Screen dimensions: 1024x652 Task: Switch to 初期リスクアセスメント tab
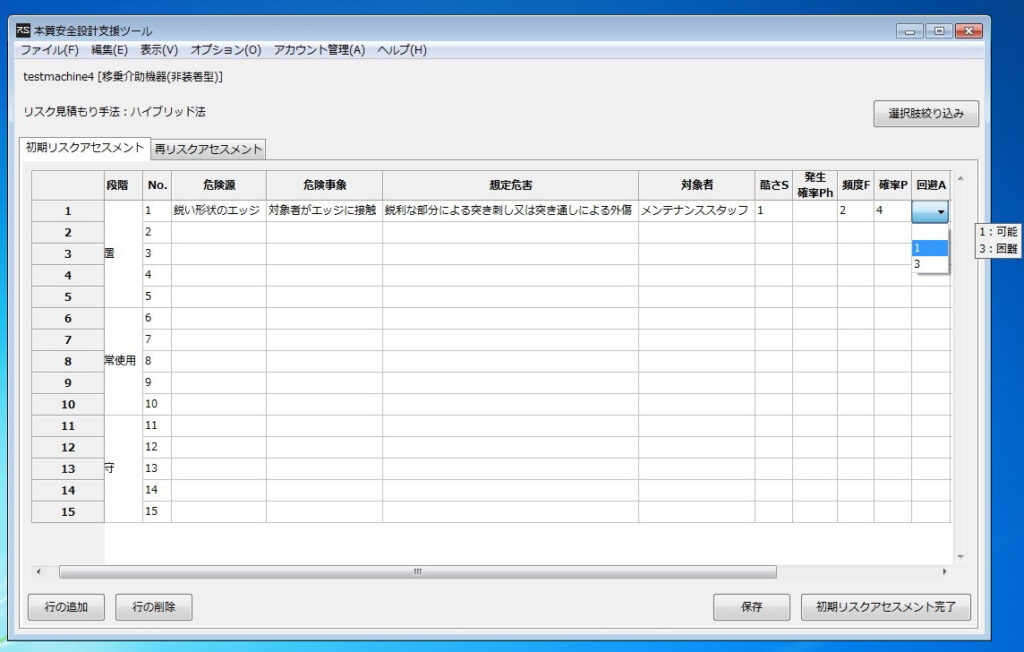click(85, 148)
